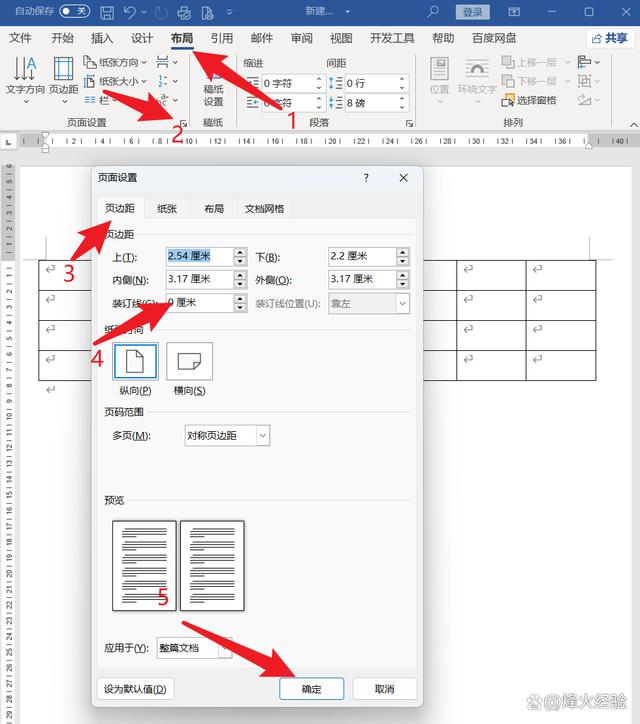Select the 页边距 dialog tab

pyautogui.click(x=120, y=208)
